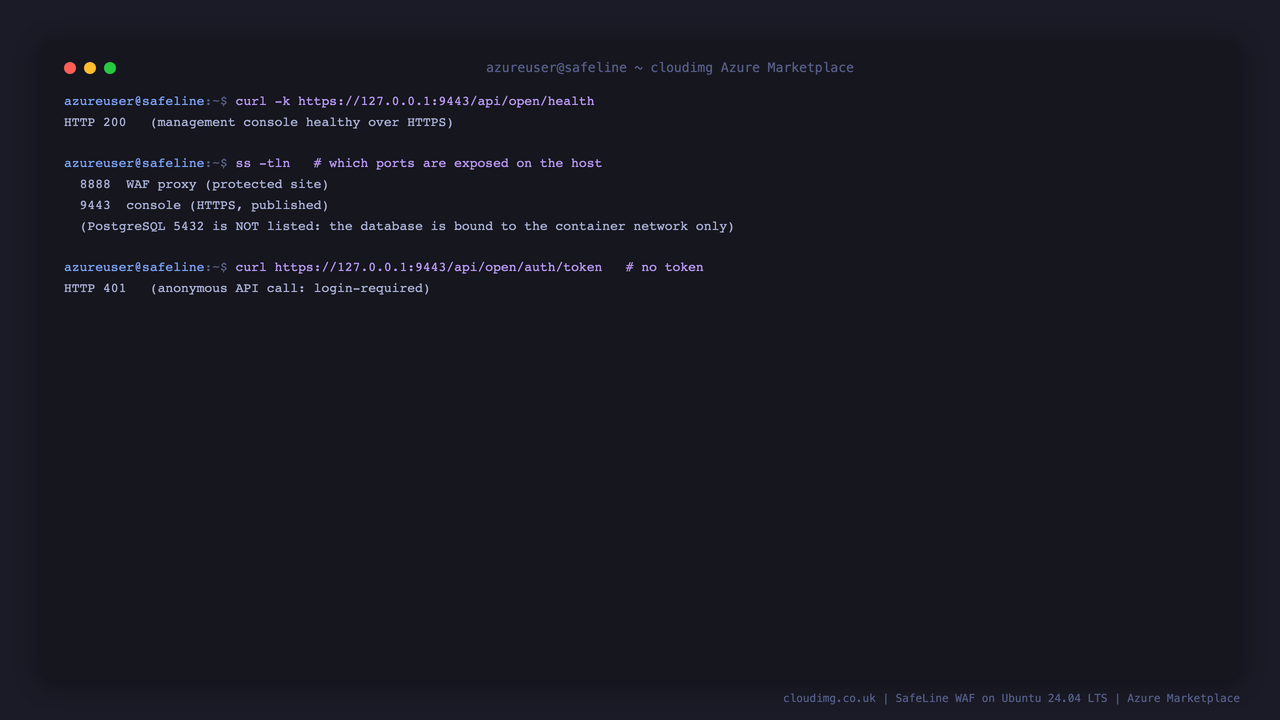Click the terminal title 'azureuser@safeline ~ cloudimg Azure Marketplace'
1280x720 pixels.
coord(670,68)
